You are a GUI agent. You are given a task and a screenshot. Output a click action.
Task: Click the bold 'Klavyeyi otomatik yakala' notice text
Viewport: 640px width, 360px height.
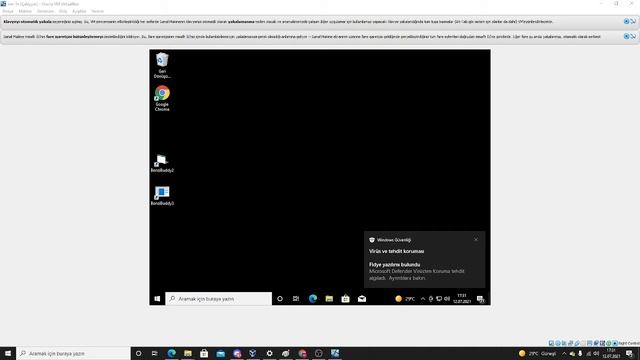(27, 22)
